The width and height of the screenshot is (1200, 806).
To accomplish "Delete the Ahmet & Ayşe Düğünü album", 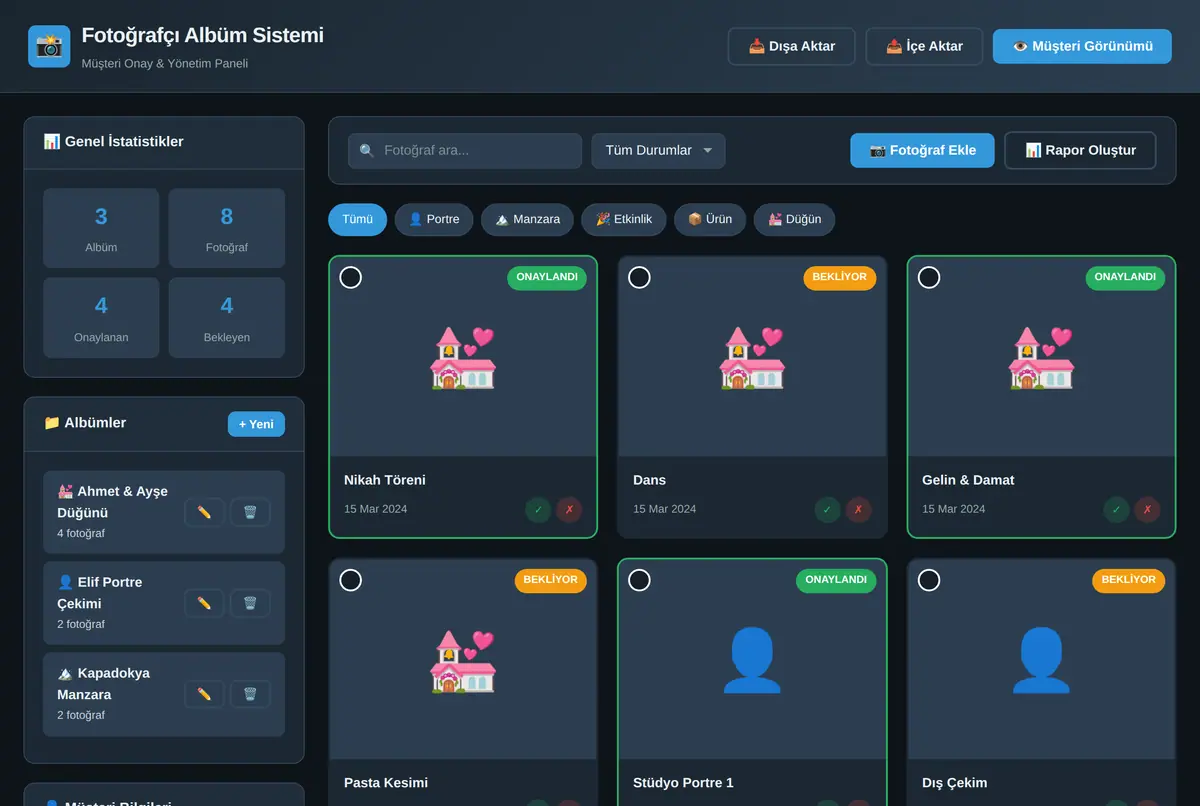I will (x=250, y=512).
